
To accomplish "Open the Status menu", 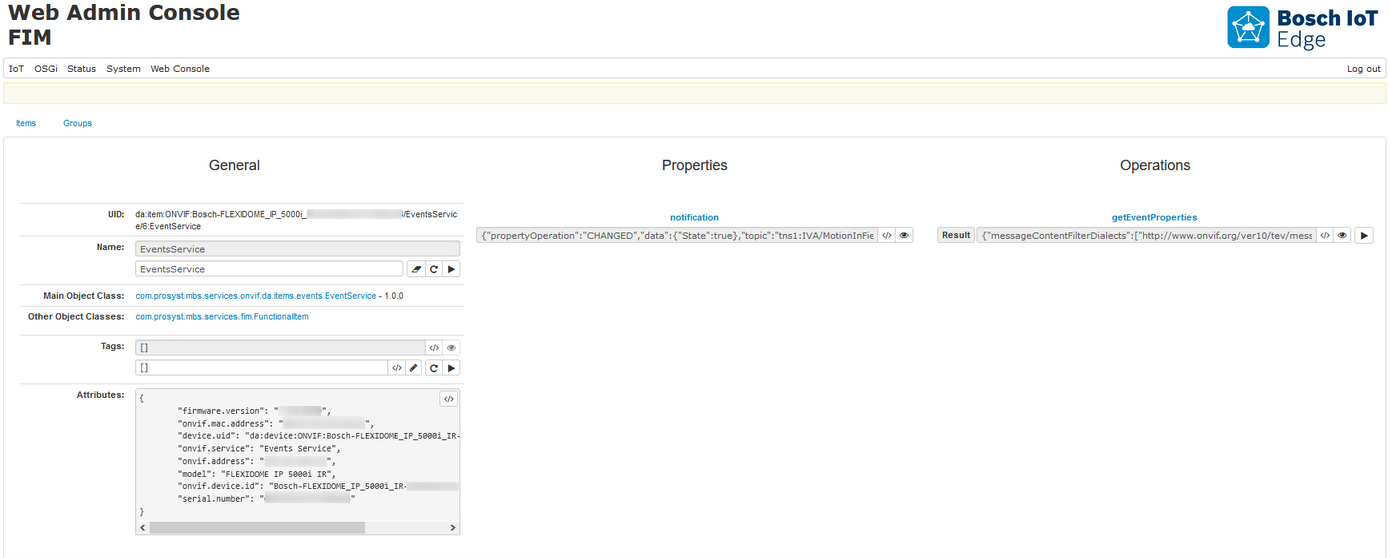I will pyautogui.click(x=82, y=69).
